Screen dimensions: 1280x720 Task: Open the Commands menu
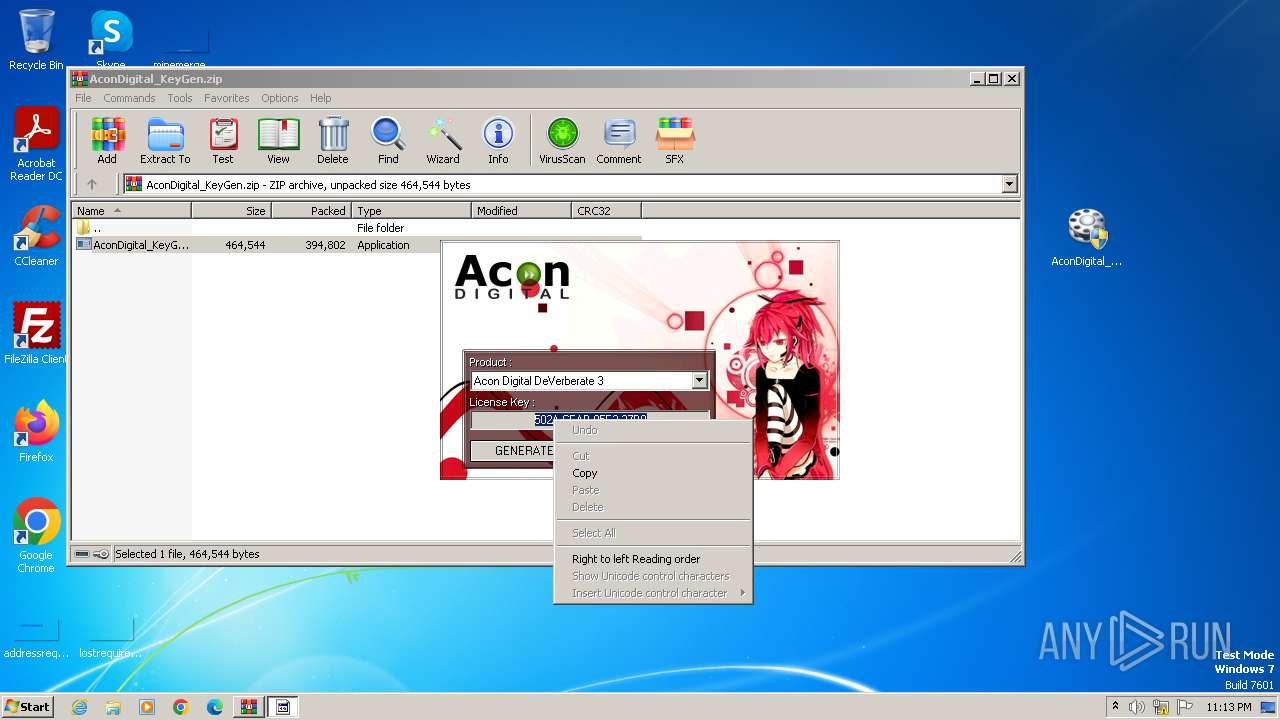[129, 98]
